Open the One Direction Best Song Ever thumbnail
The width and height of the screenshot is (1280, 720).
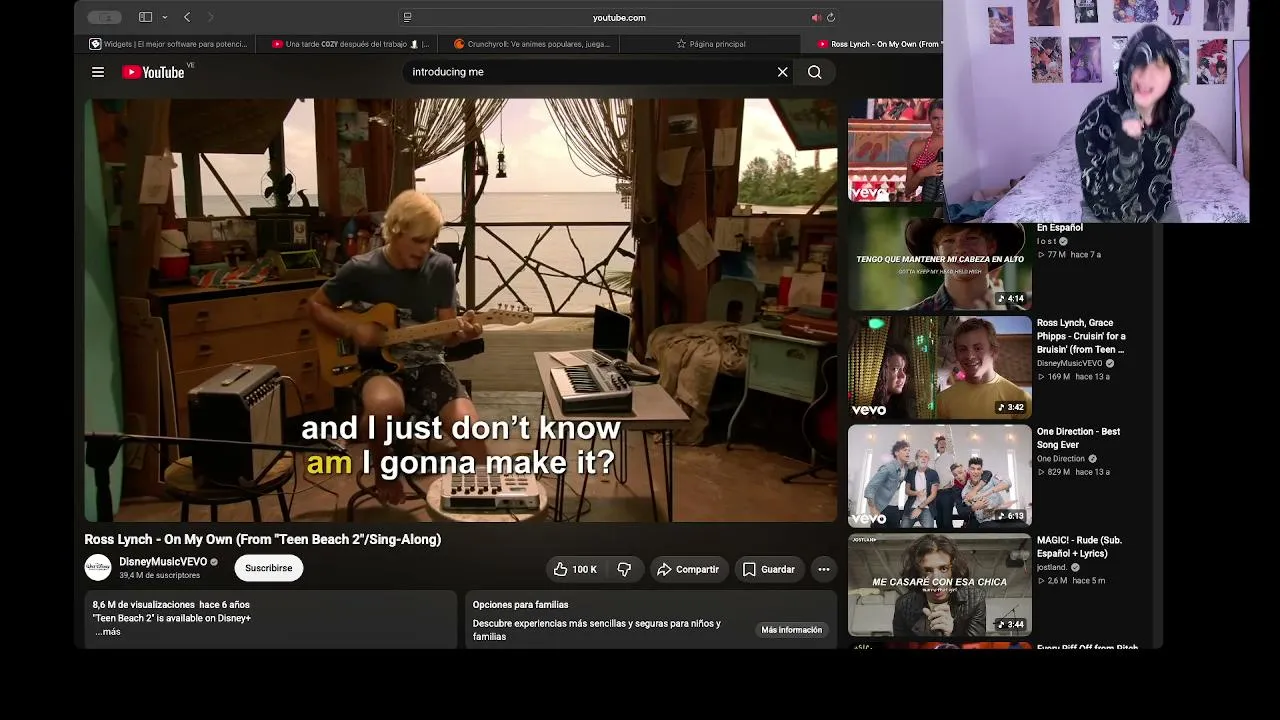pos(940,476)
